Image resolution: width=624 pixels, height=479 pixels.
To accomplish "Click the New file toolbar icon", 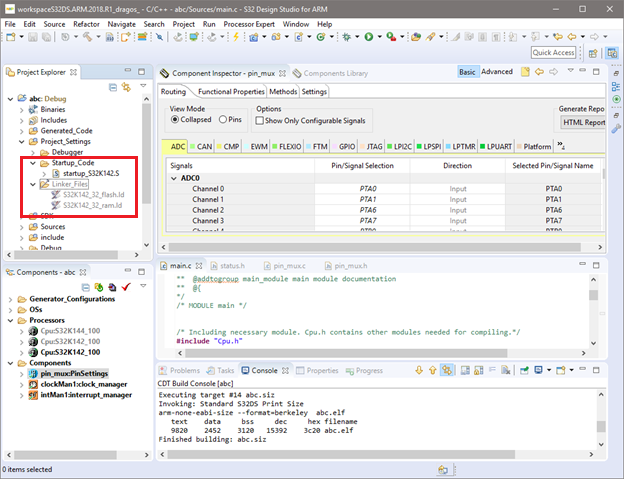I will click(11, 37).
